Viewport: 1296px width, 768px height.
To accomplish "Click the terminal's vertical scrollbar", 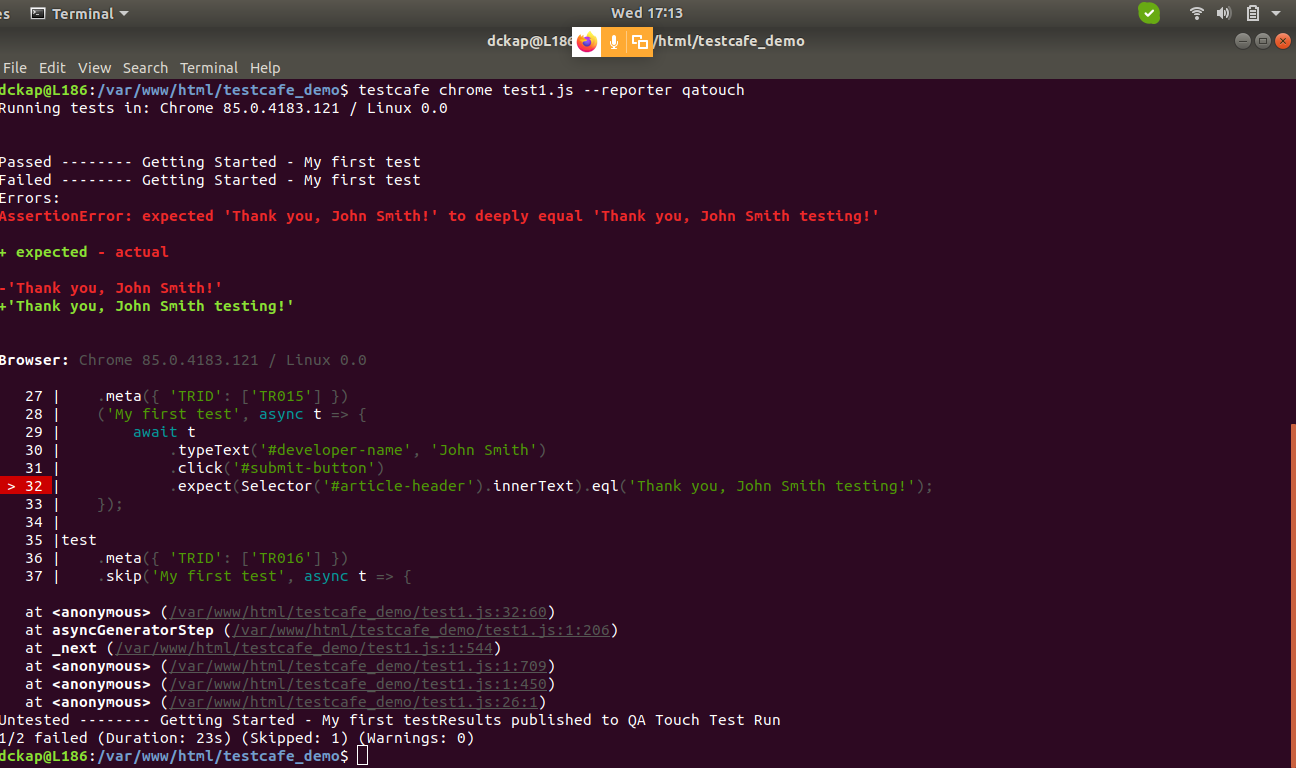I will point(1293,594).
